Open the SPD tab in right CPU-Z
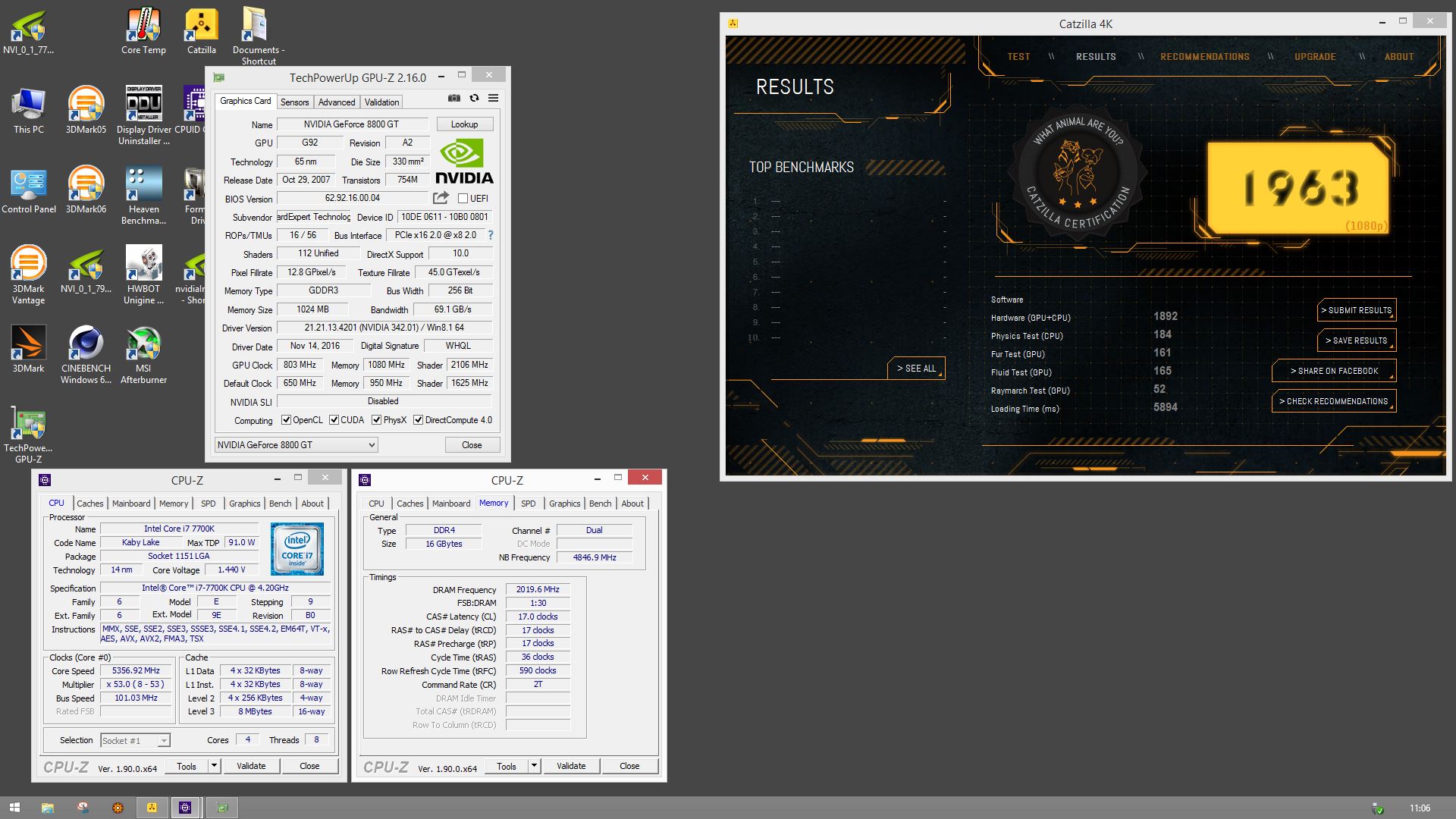This screenshot has height=819, width=1456. tap(529, 504)
